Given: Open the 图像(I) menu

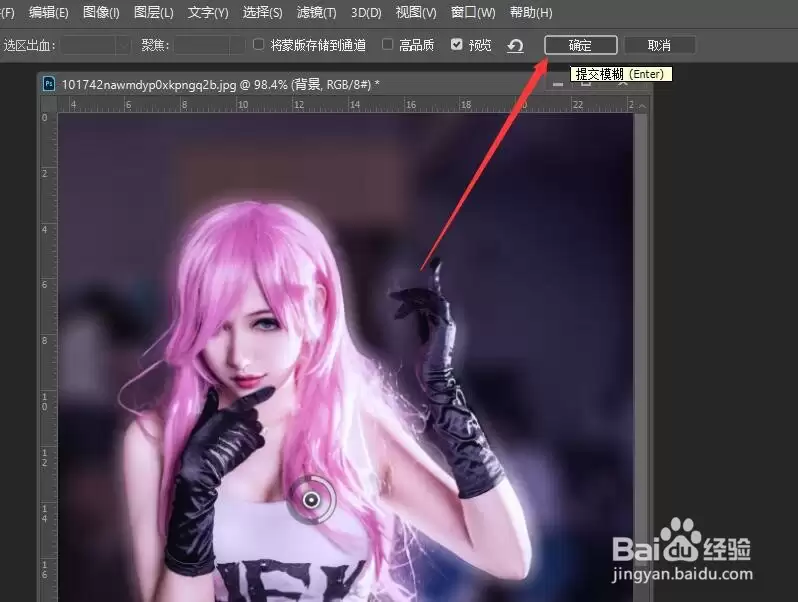Looking at the screenshot, I should (101, 12).
